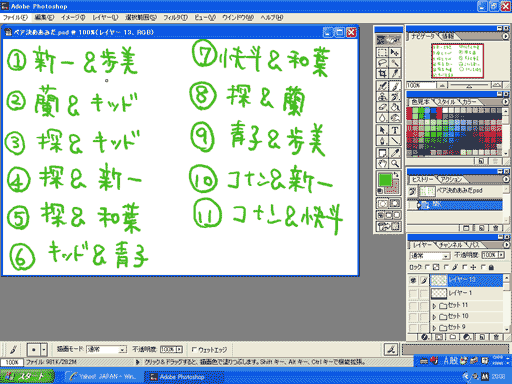Expand the セット 11 layer set
The height and width of the screenshot is (384, 512).
pos(434,306)
